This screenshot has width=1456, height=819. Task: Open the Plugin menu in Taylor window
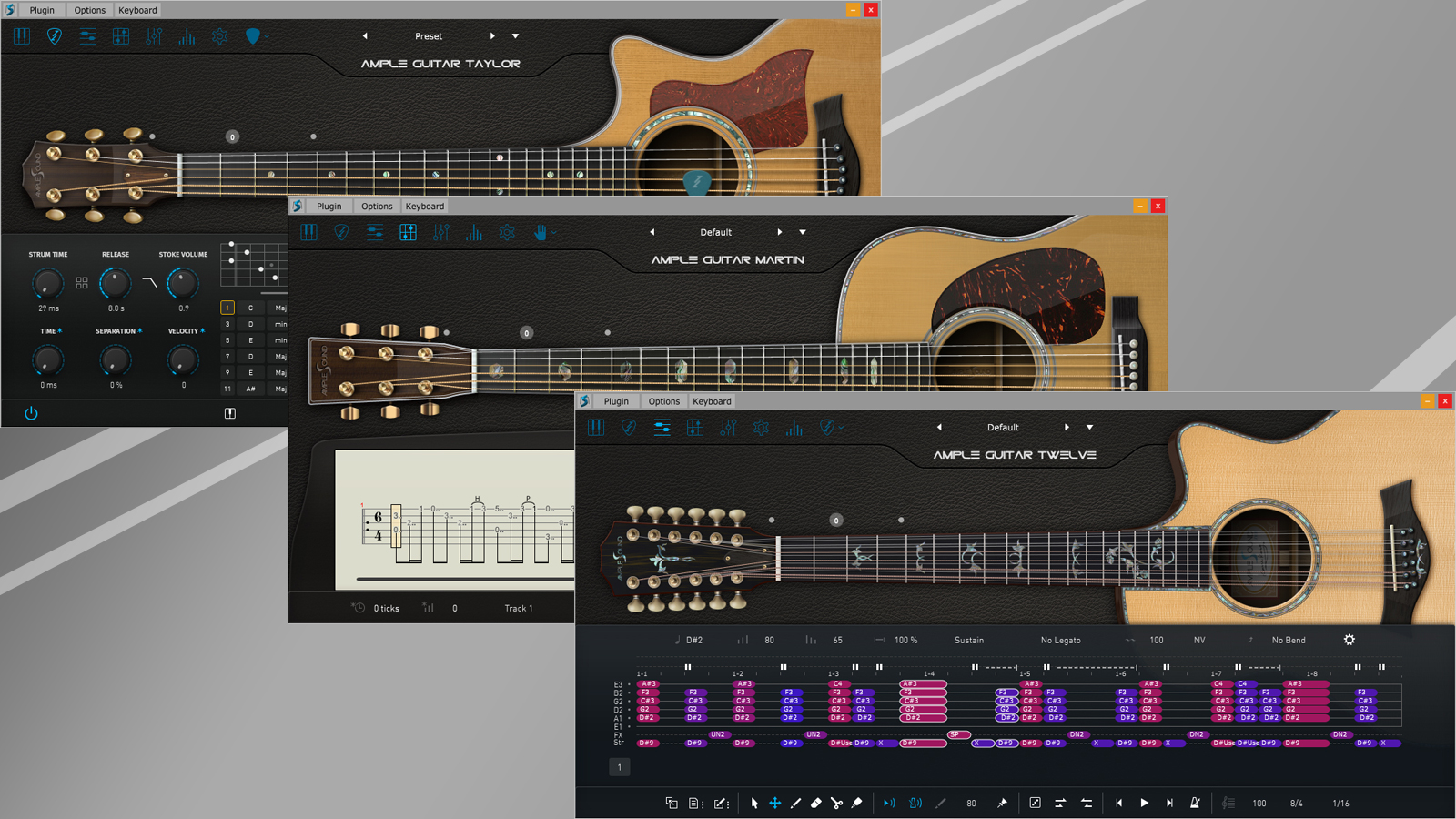pos(42,10)
